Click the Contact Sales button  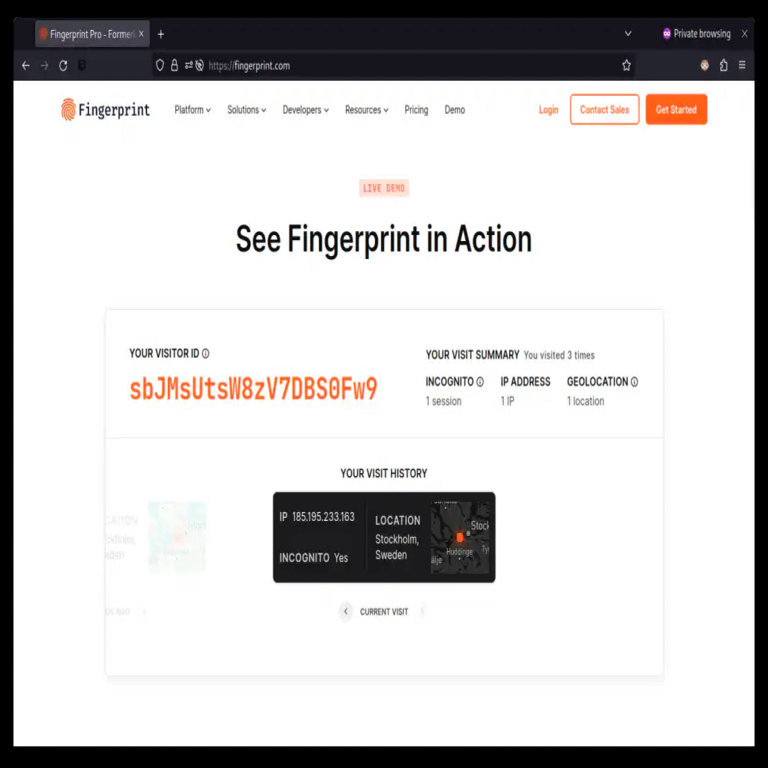click(x=604, y=109)
